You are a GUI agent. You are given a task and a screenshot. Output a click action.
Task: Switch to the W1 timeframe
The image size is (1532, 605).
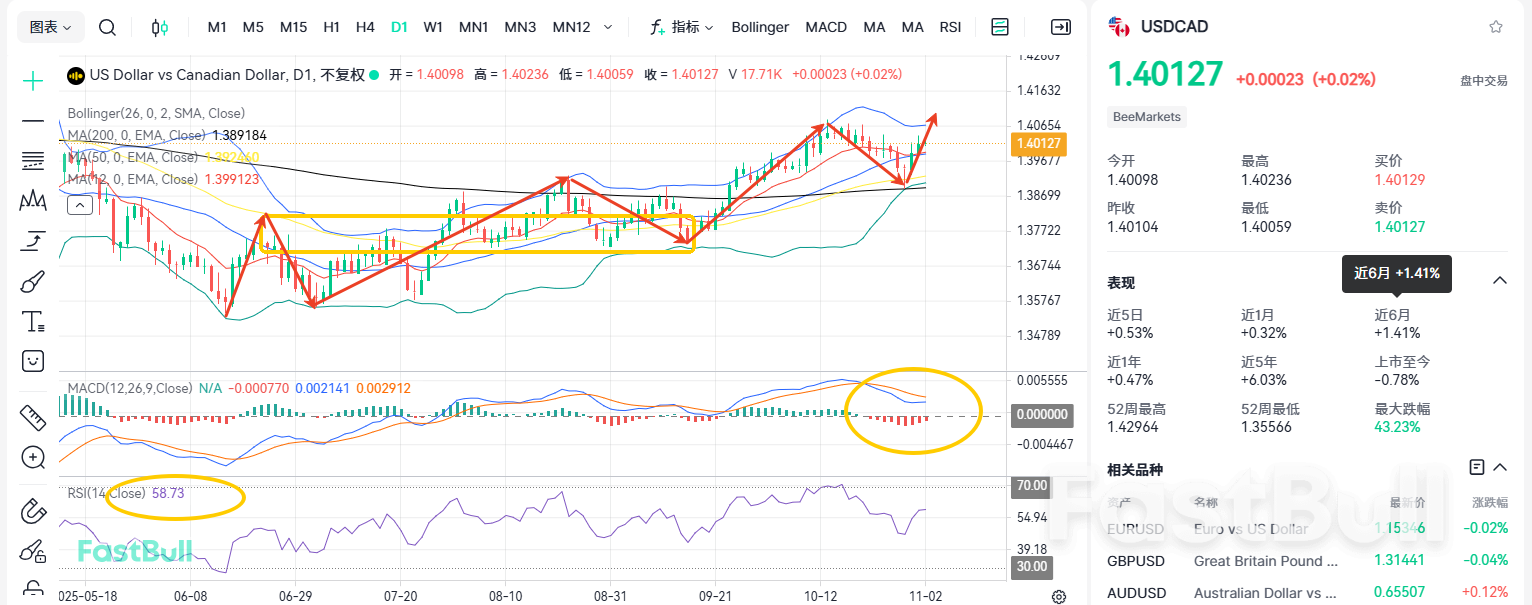click(x=433, y=27)
